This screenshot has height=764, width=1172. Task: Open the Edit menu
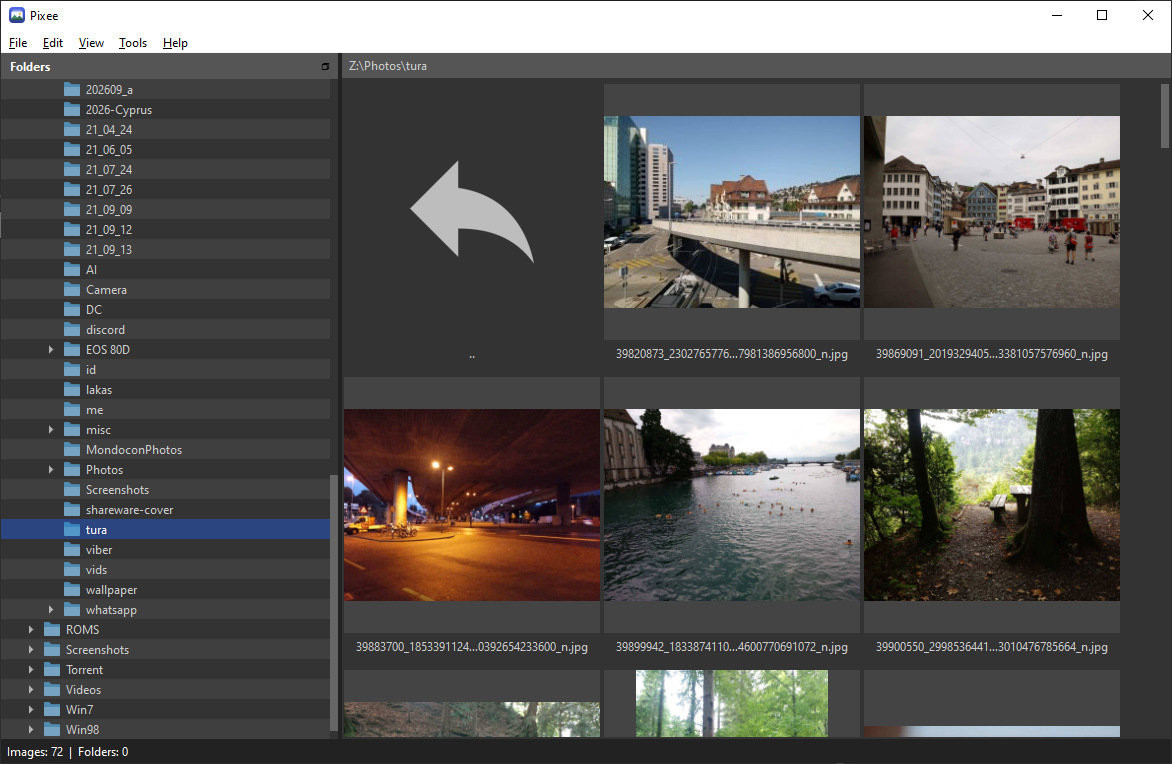(52, 43)
